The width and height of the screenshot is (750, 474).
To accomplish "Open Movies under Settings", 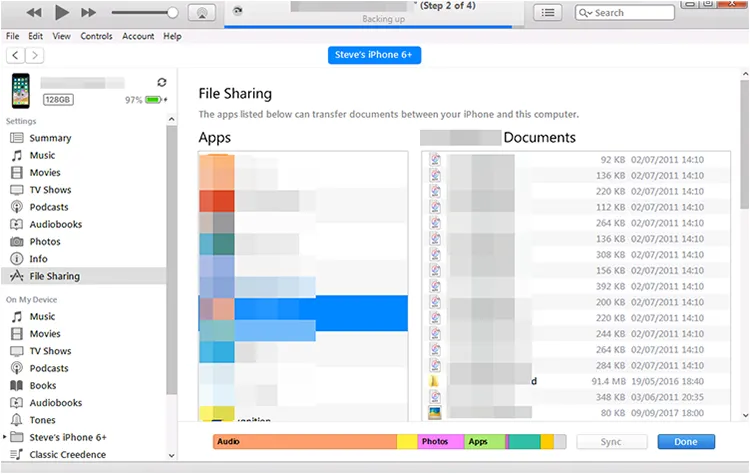I will click(x=45, y=173).
